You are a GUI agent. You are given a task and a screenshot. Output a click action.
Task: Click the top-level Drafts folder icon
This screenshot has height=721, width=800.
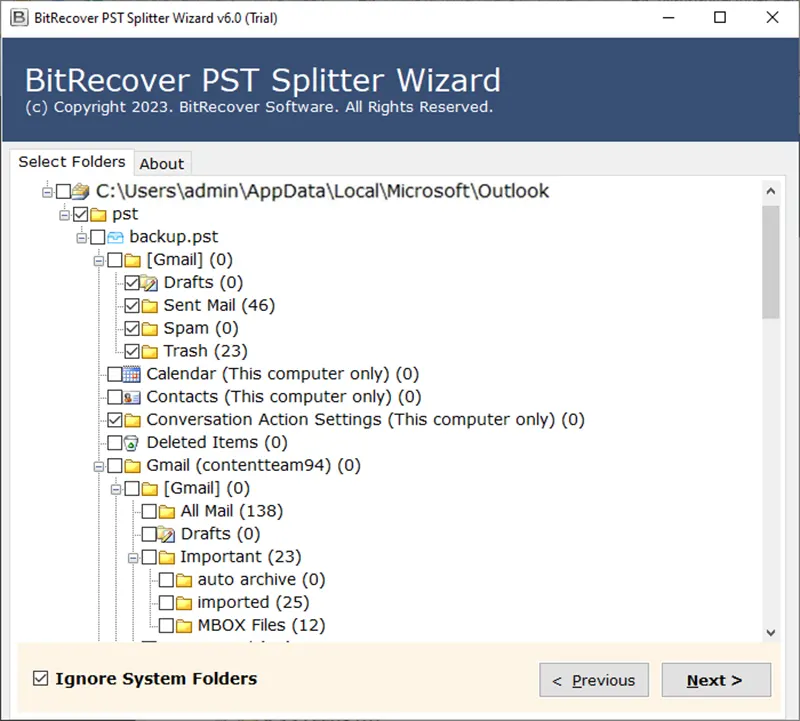150,283
